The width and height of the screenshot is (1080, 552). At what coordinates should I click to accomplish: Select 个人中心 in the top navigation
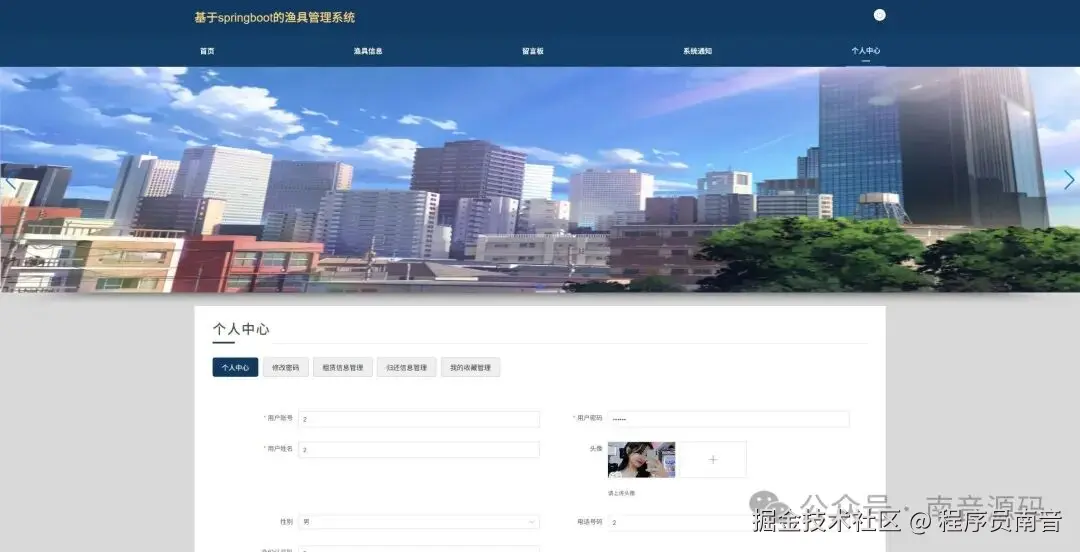[x=865, y=51]
